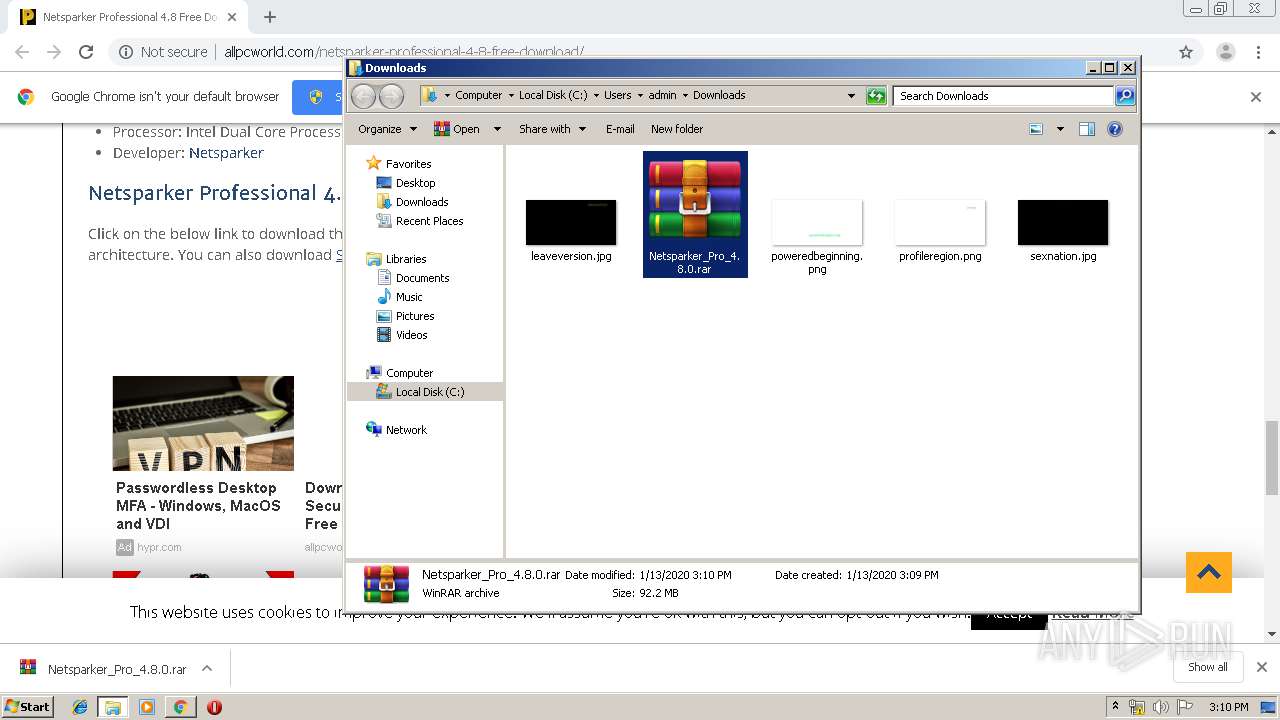Image resolution: width=1280 pixels, height=720 pixels.
Task: Select Libraries in the navigation pane
Action: click(406, 259)
